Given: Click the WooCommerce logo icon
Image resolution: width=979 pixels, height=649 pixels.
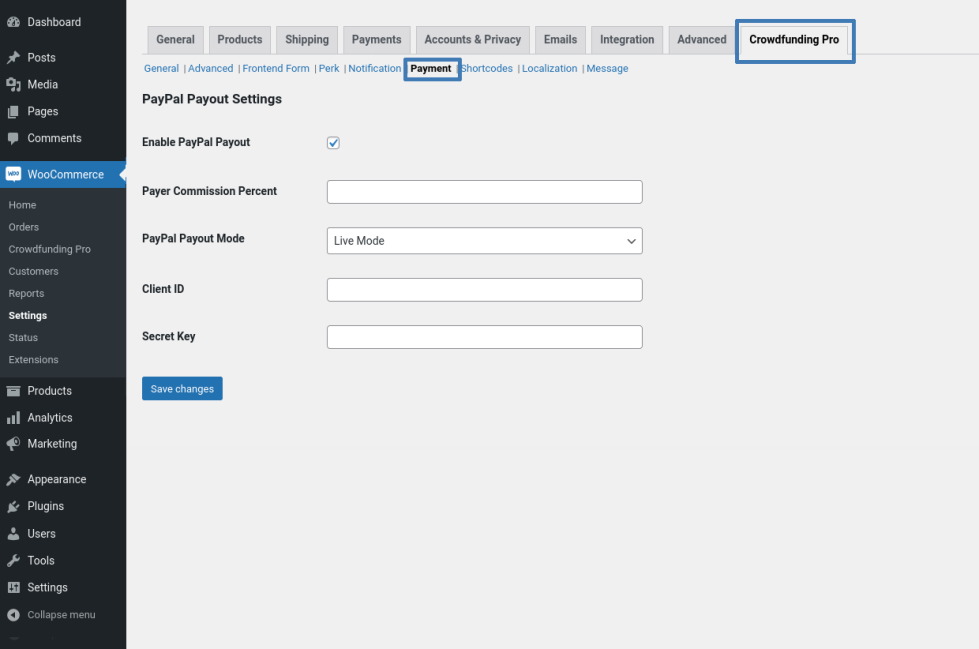Looking at the screenshot, I should 13,174.
